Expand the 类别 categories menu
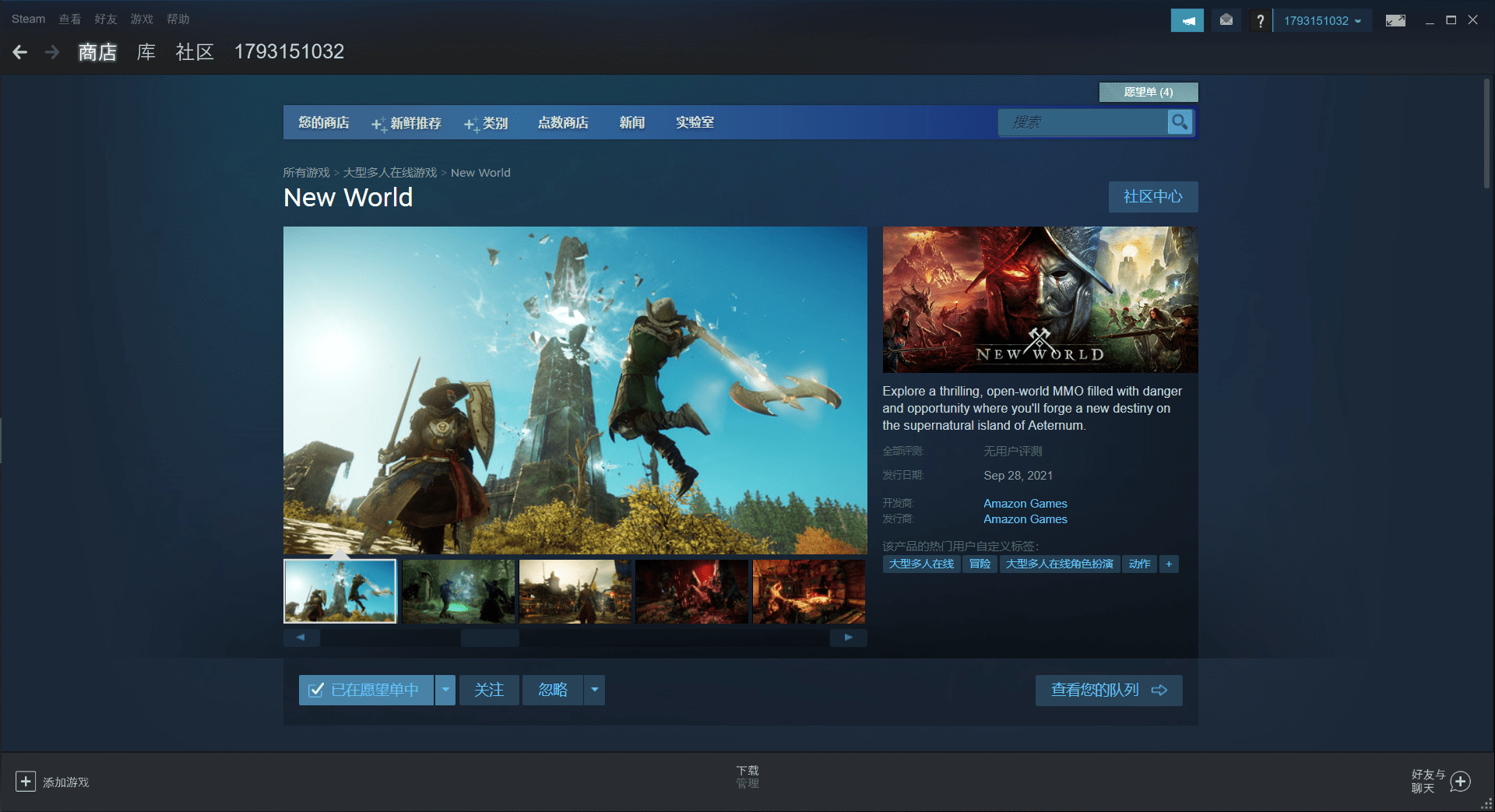Image resolution: width=1495 pixels, height=812 pixels. pos(486,123)
